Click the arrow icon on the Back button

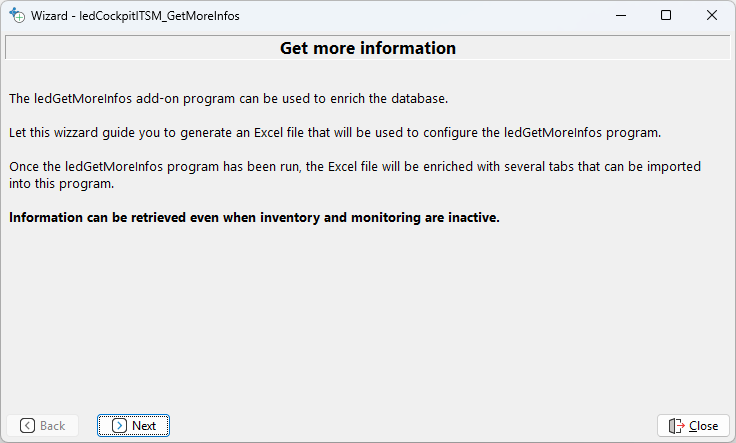(28, 426)
